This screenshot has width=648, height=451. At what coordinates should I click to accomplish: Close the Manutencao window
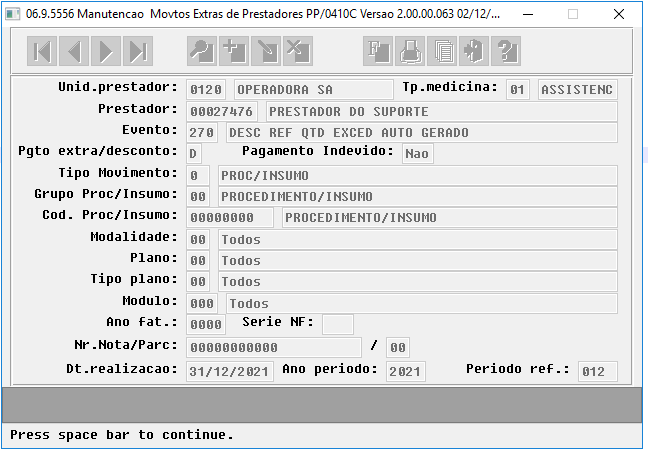[x=619, y=14]
